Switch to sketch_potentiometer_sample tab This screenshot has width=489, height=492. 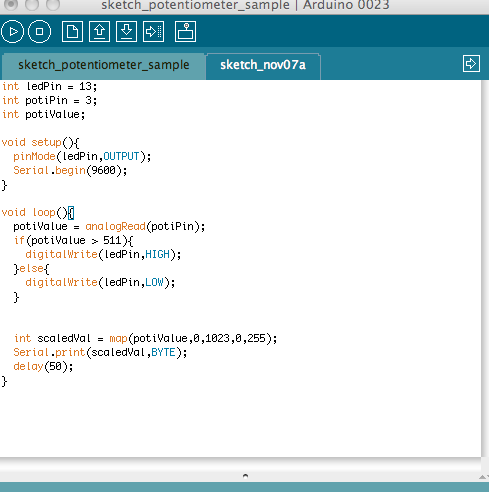pos(104,65)
